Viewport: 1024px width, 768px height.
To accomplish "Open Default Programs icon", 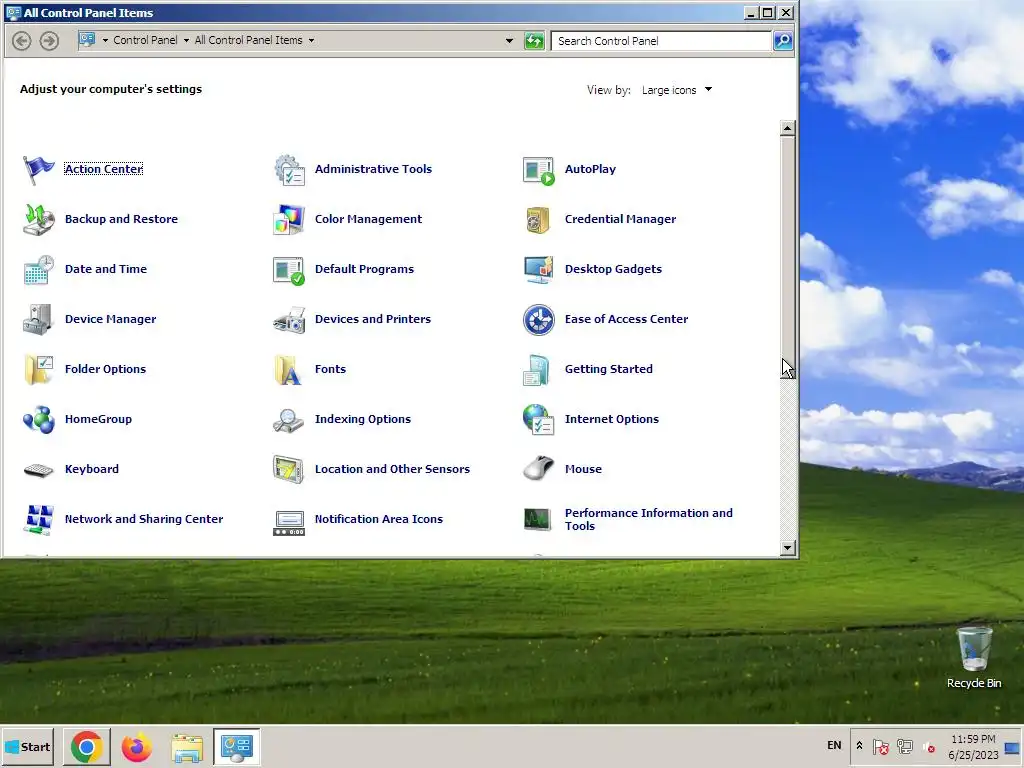I will [x=289, y=270].
